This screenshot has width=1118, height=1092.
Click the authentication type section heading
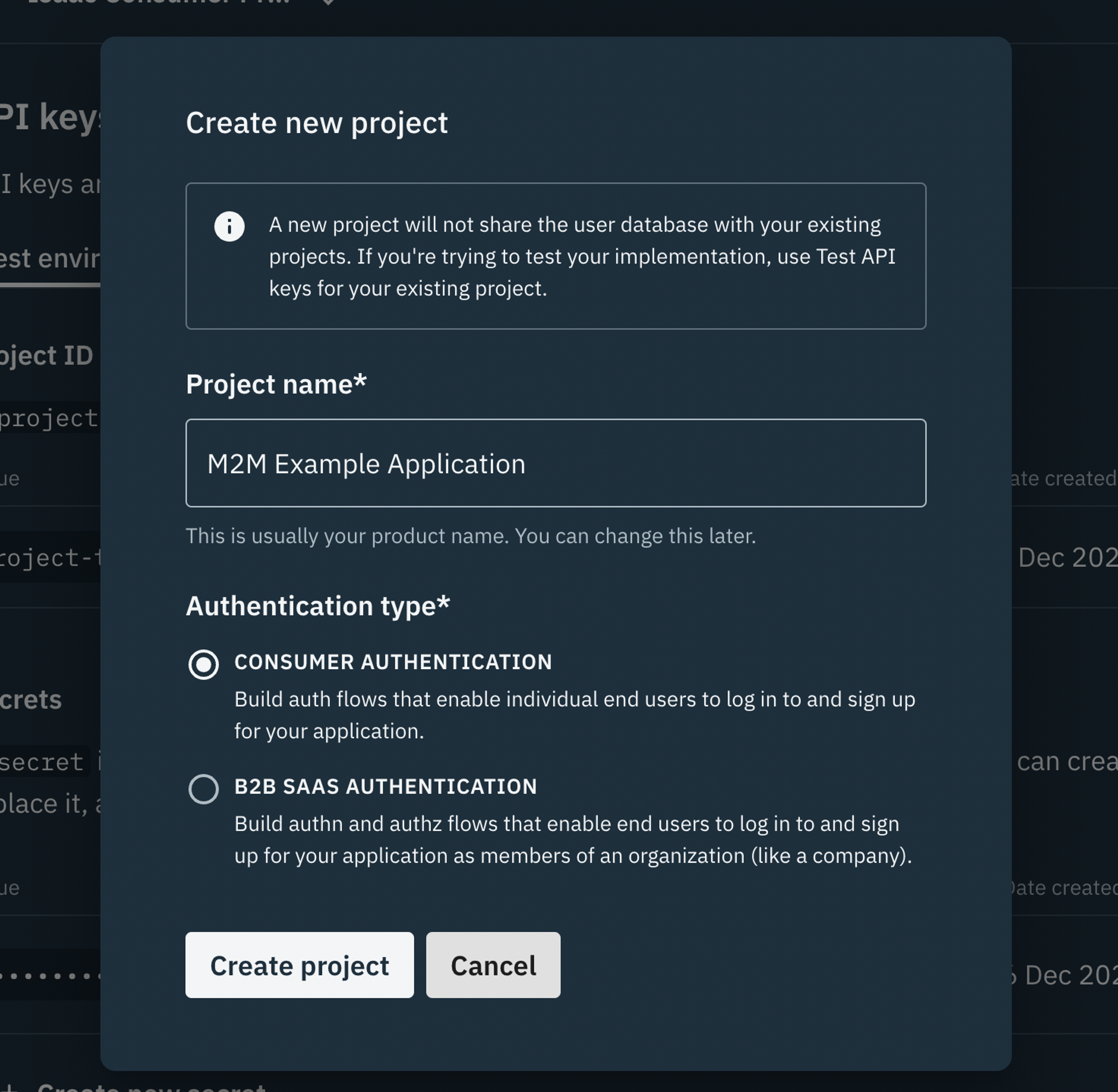coord(318,604)
